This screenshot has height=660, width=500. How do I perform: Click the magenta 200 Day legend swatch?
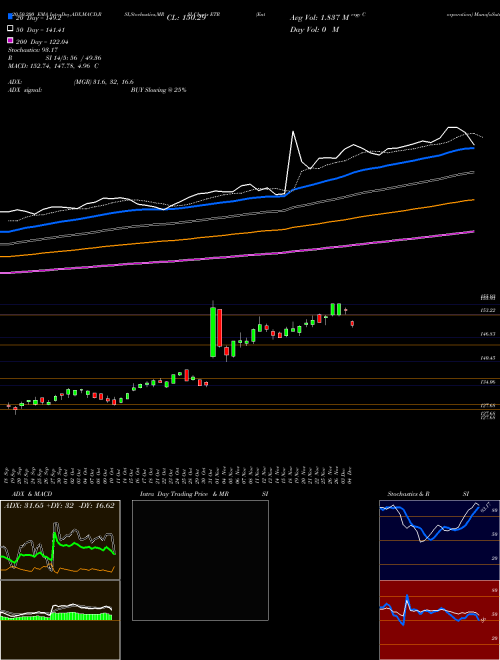click(x=11, y=40)
